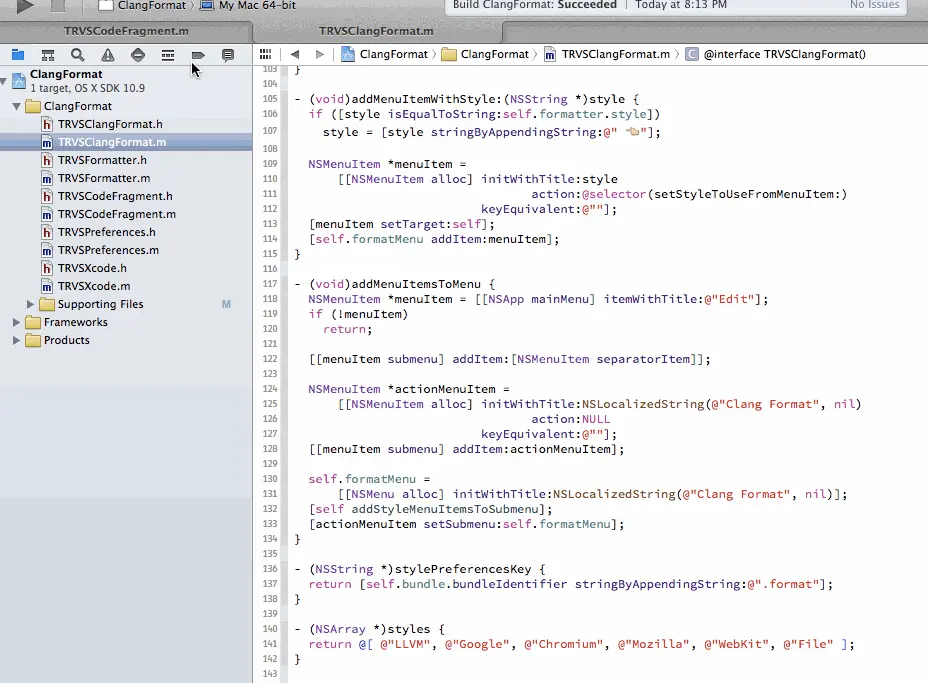Open the Test navigator diamond icon
The image size is (928, 683).
pos(138,55)
